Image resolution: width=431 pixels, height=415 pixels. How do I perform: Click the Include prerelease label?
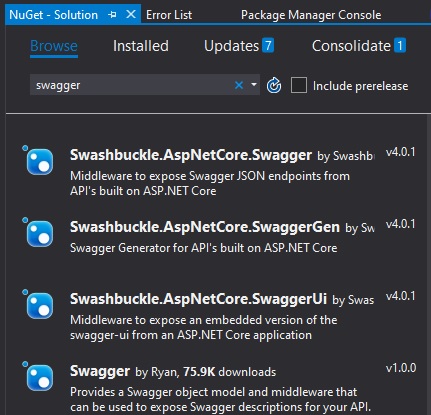360,86
